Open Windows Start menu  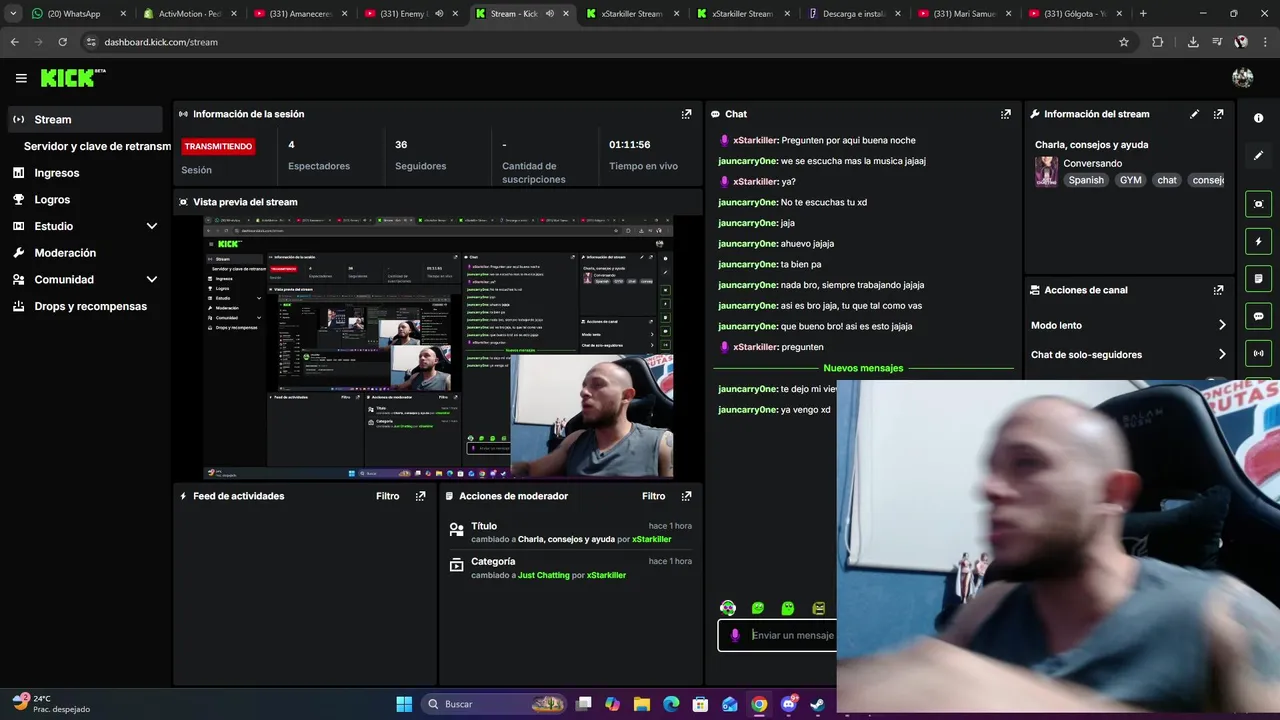[404, 704]
